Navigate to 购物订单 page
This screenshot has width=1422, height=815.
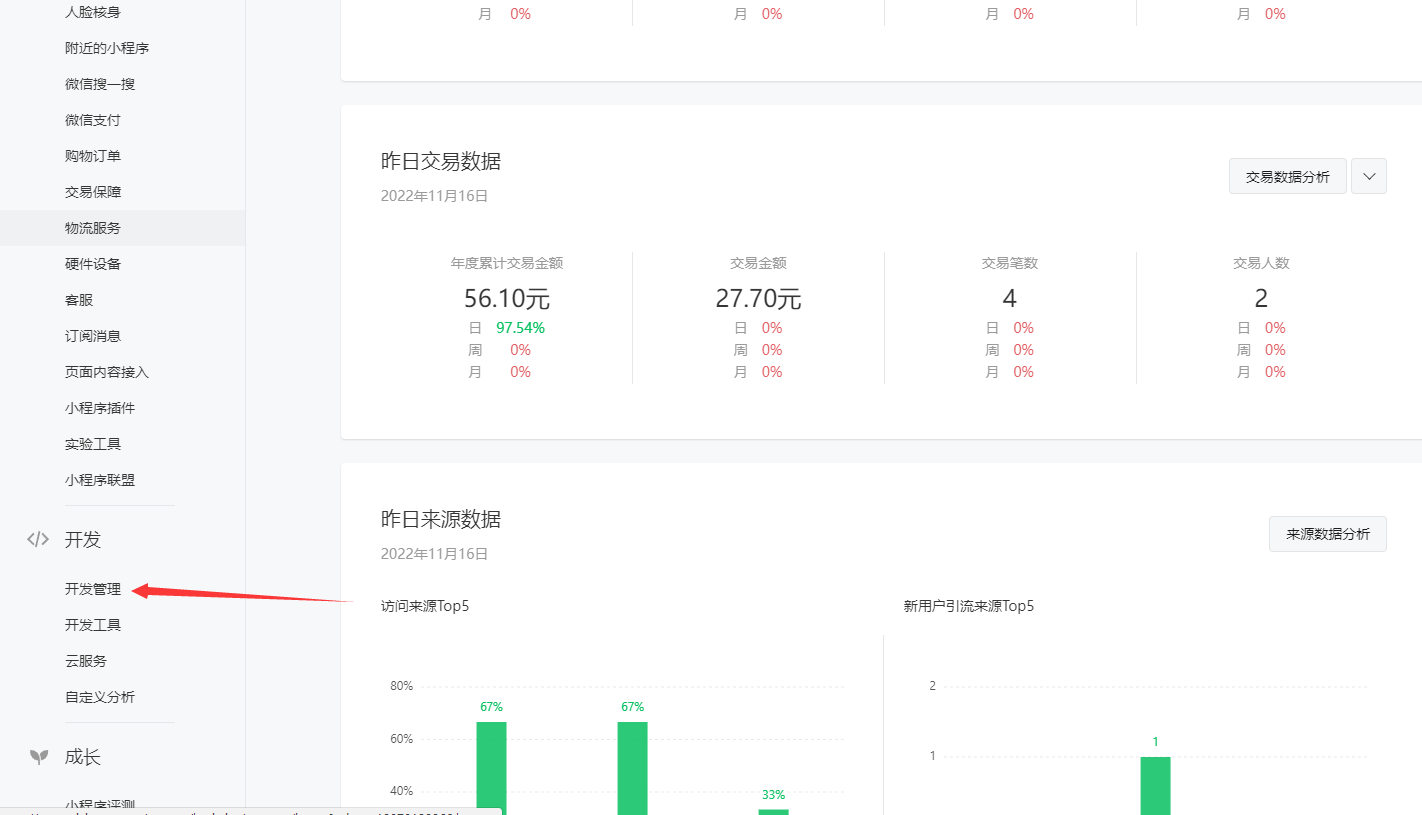coord(93,156)
